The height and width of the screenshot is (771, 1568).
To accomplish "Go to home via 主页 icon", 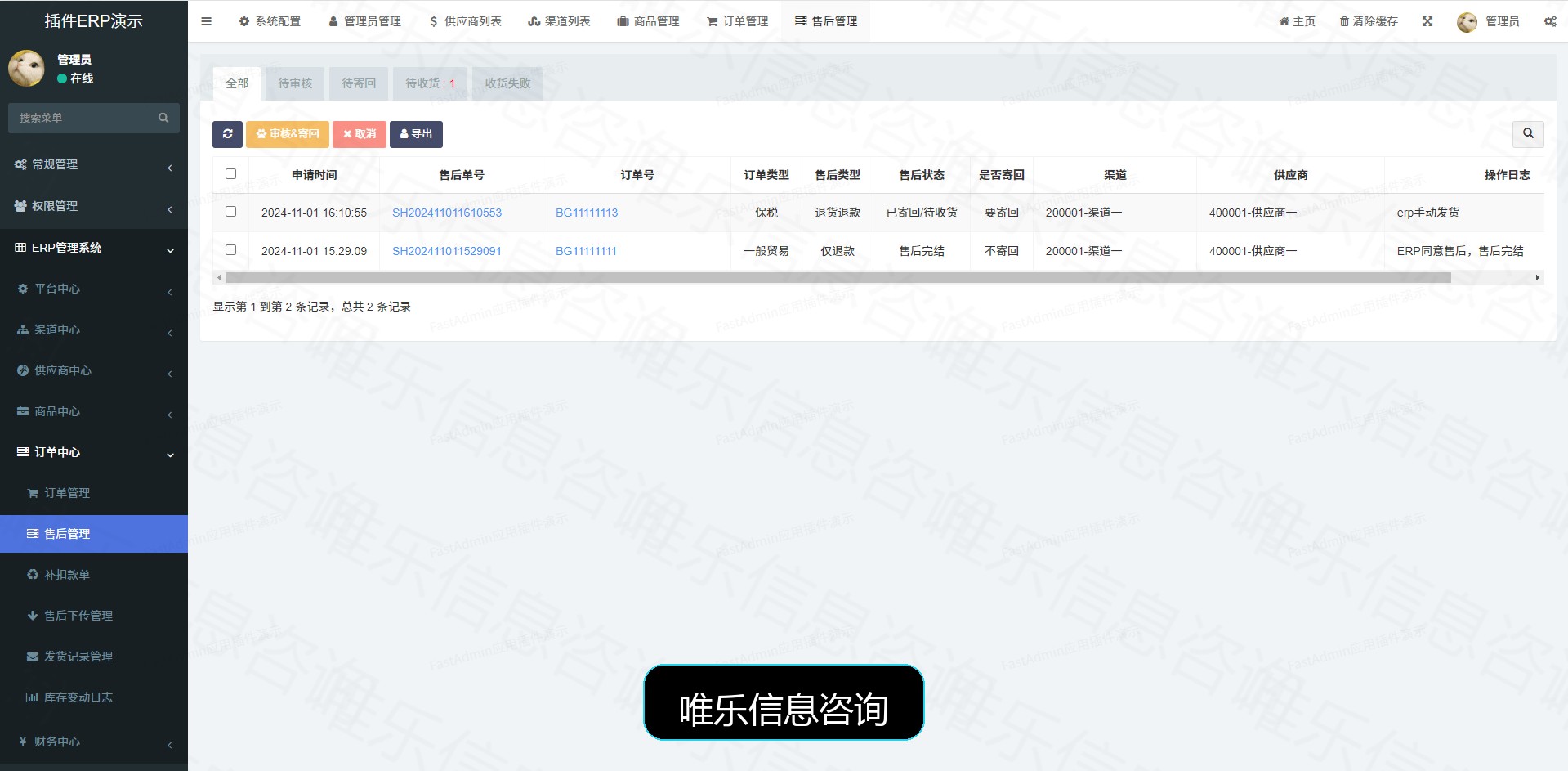I will coord(1297,21).
